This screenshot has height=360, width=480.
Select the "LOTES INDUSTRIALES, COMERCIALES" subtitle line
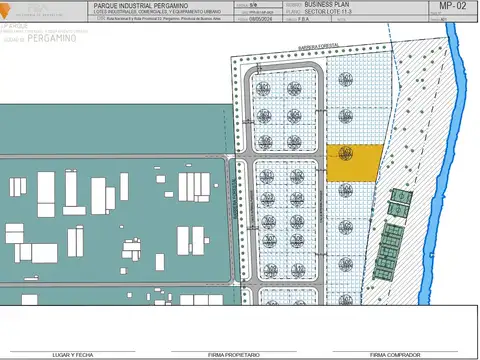(x=157, y=12)
